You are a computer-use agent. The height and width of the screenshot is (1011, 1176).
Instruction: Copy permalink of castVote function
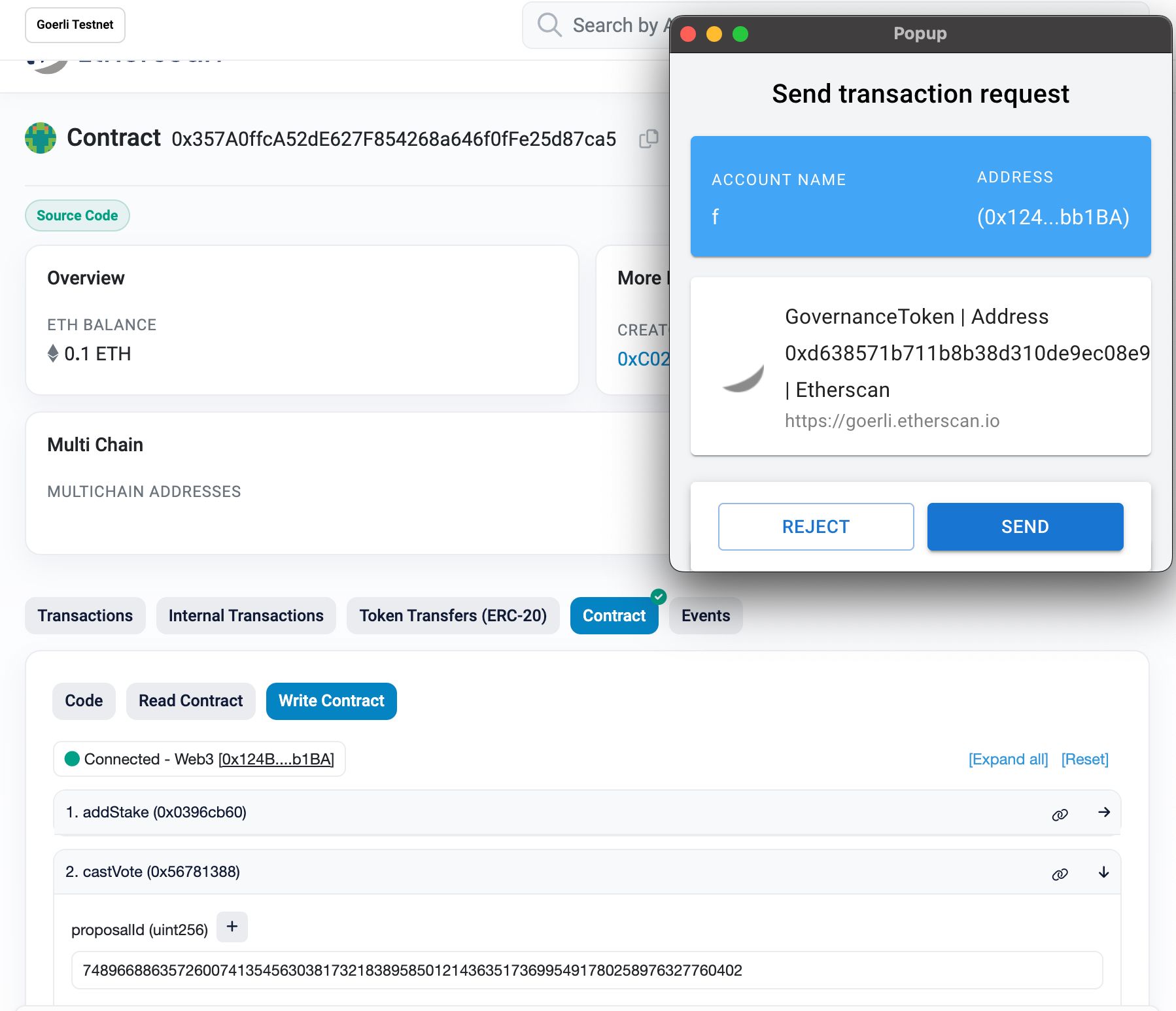(1060, 874)
